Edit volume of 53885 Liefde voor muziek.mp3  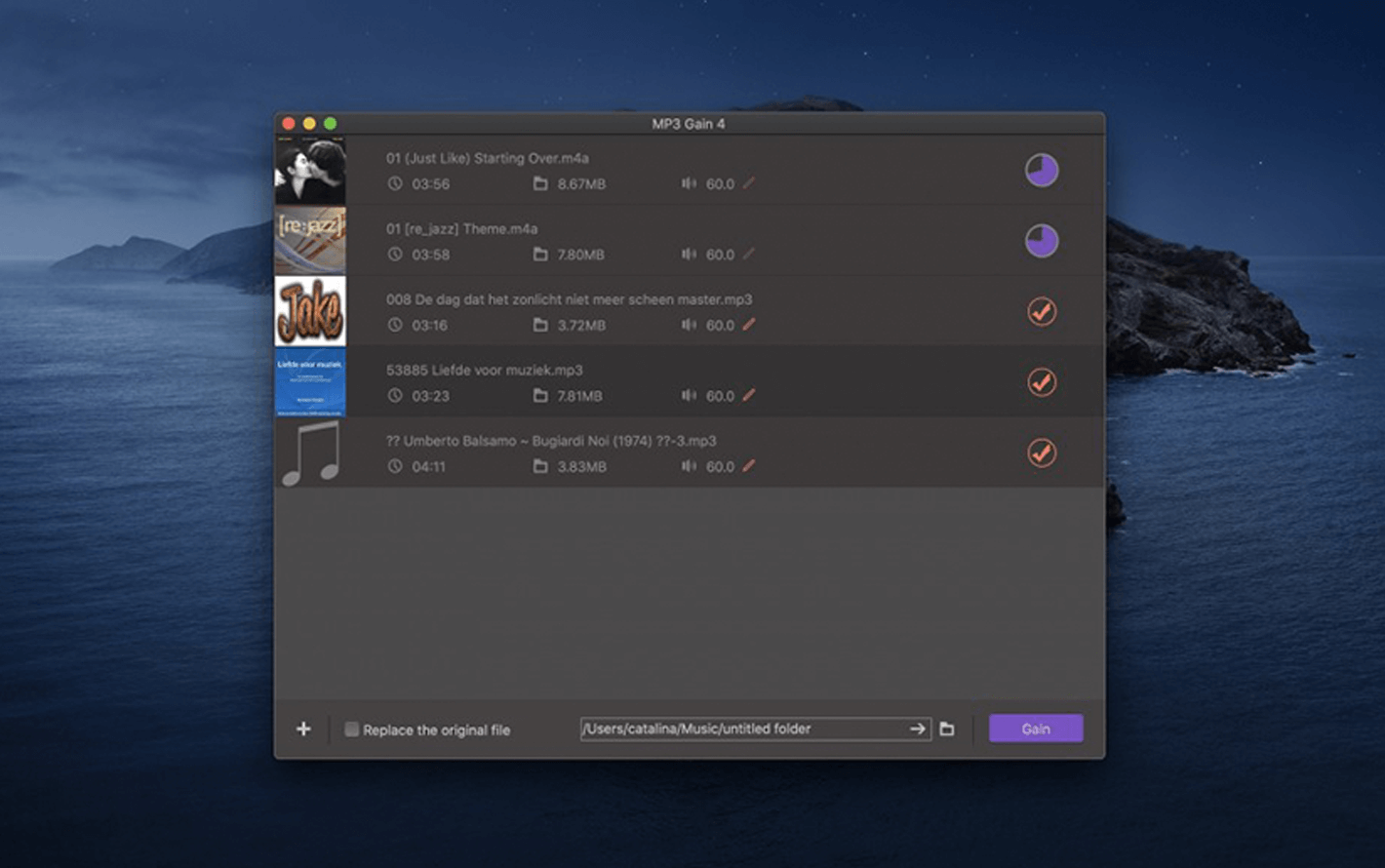[x=748, y=395]
